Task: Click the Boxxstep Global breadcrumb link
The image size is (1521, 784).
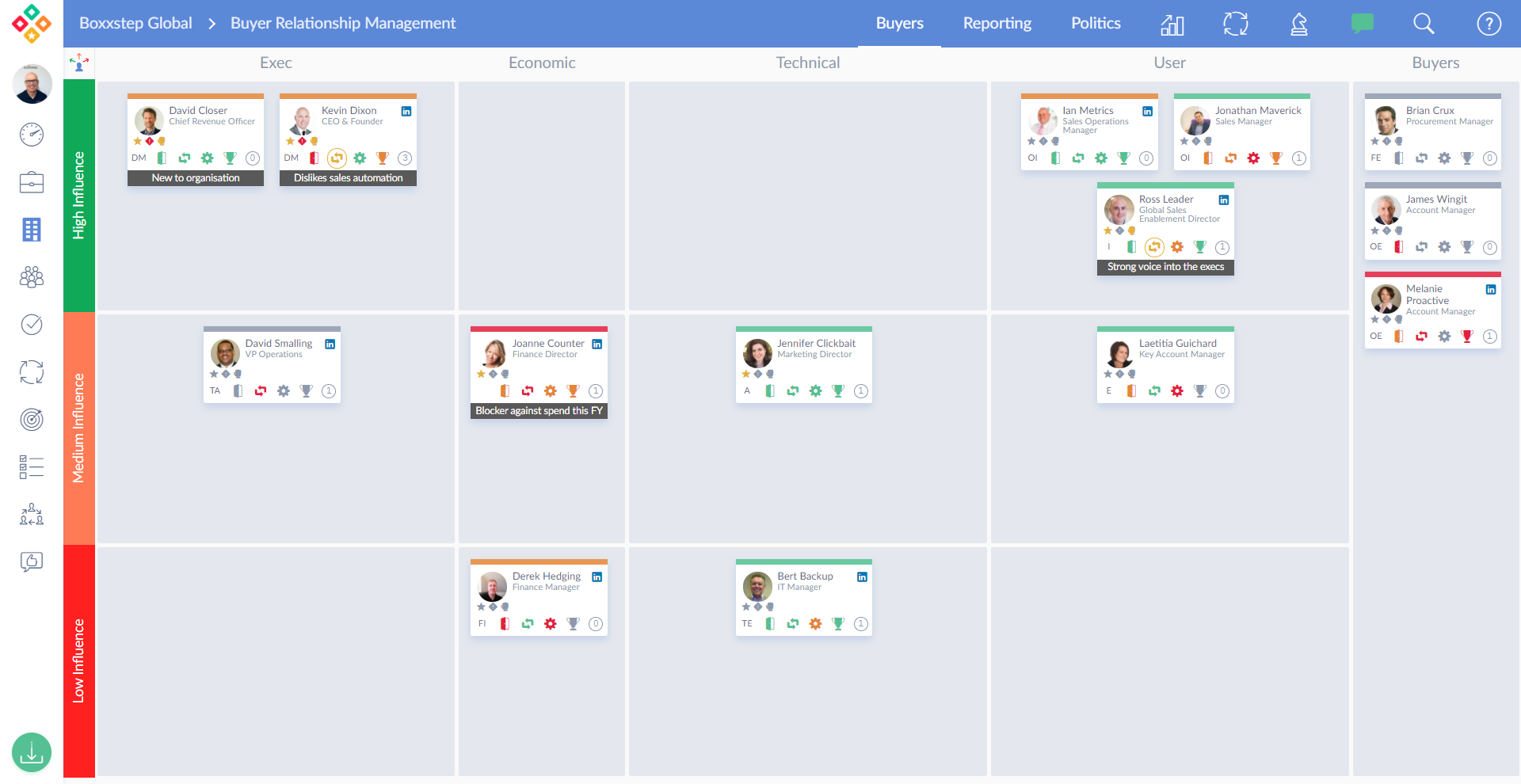Action: pos(135,24)
